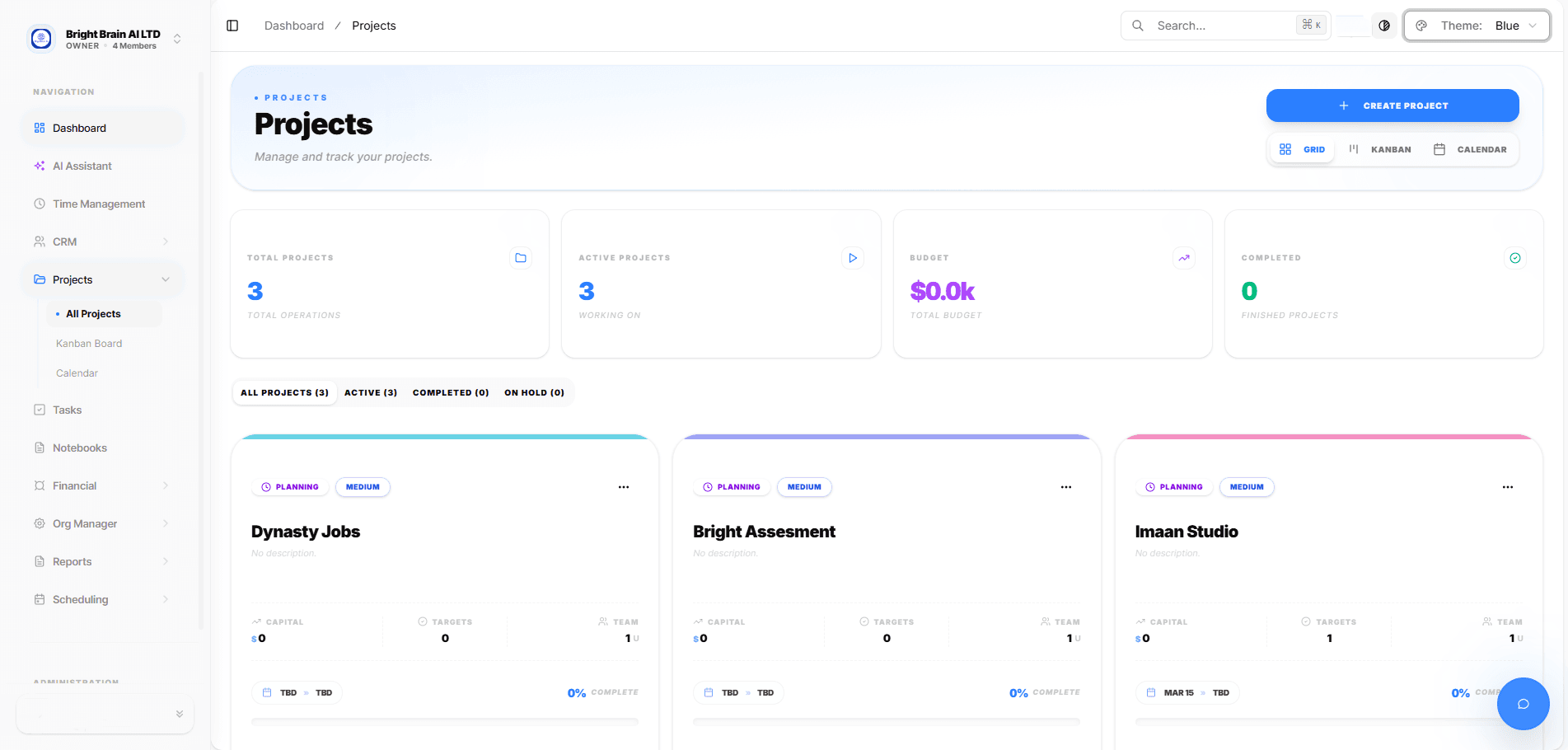The image size is (1568, 750).
Task: Open options menu for Dynasty Jobs
Action: point(624,487)
